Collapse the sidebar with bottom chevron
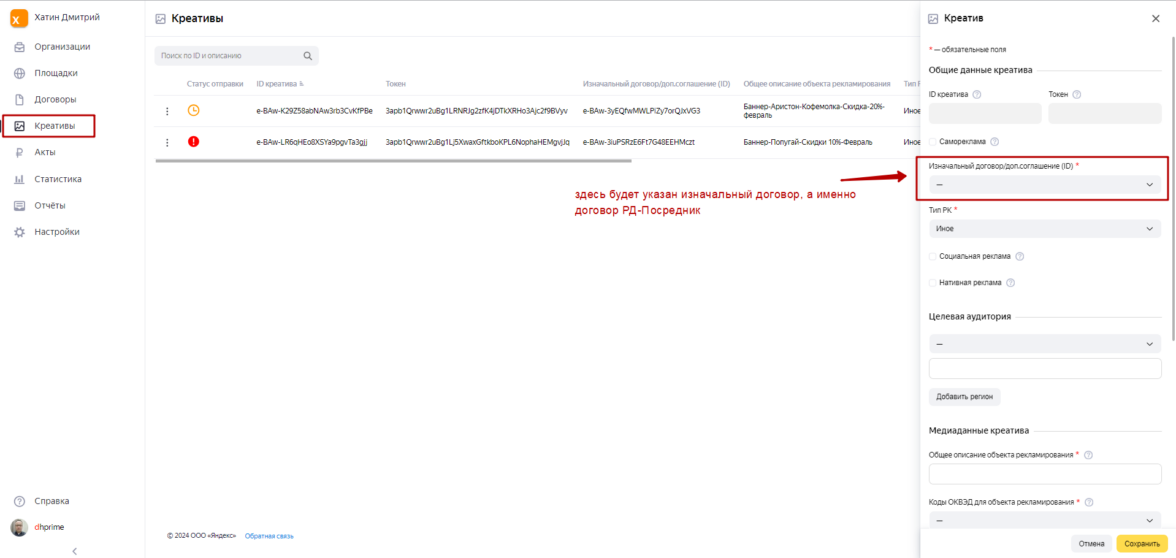1176x558 pixels. tap(74, 551)
